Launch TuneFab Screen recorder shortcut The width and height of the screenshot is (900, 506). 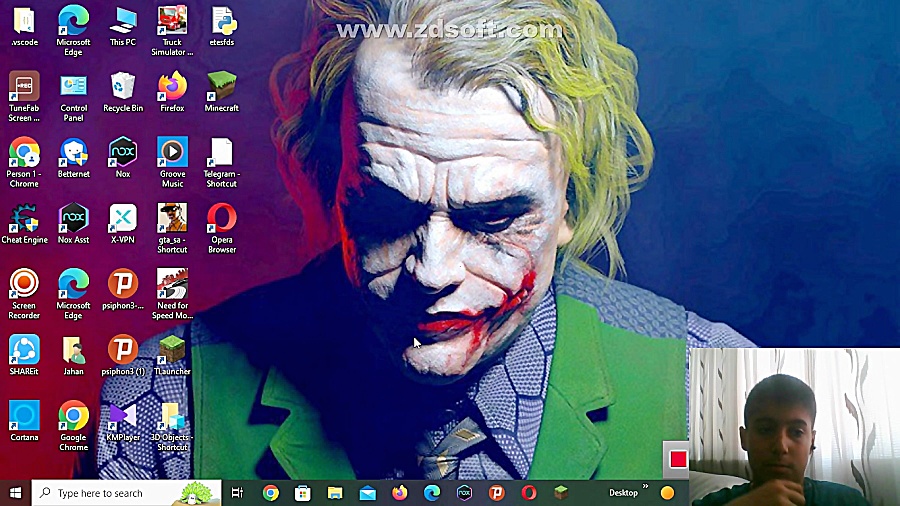click(24, 97)
